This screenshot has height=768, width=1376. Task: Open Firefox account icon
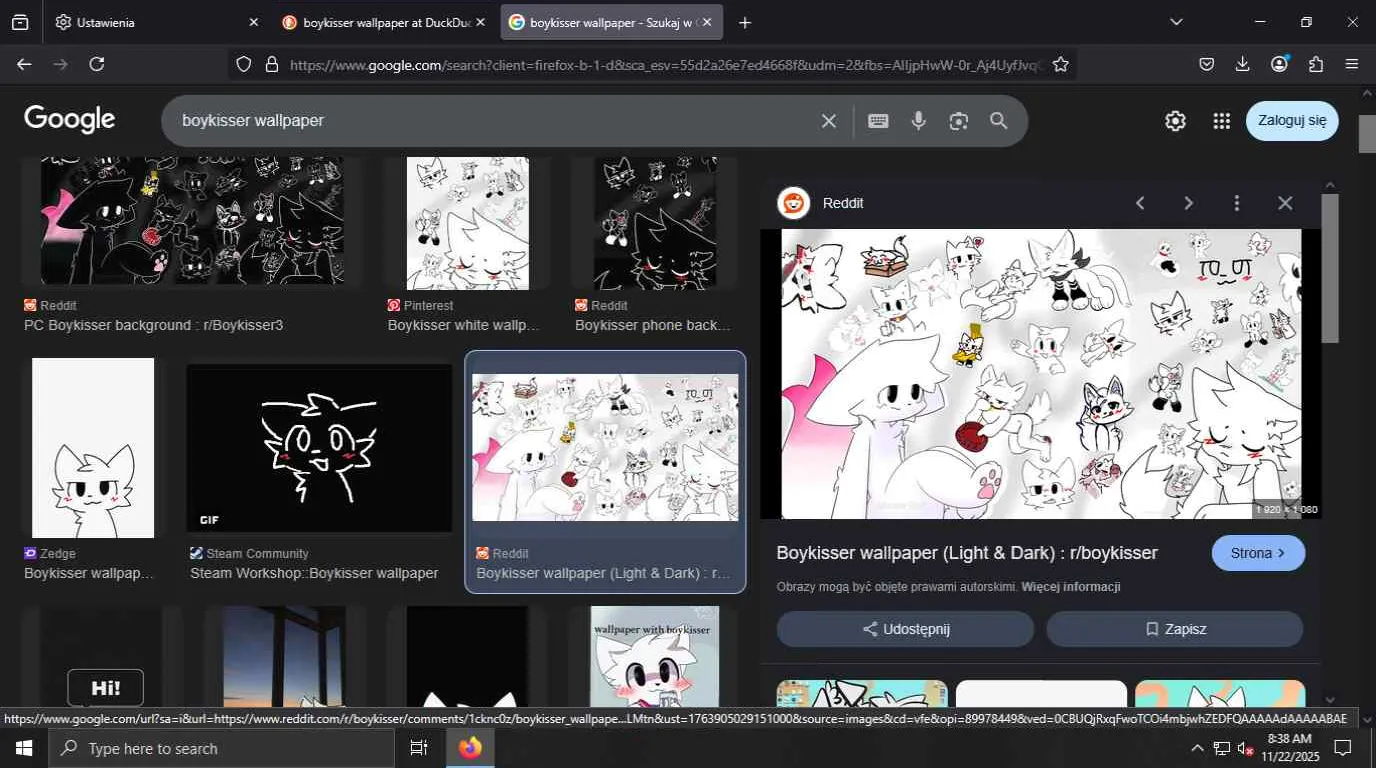(x=1279, y=64)
